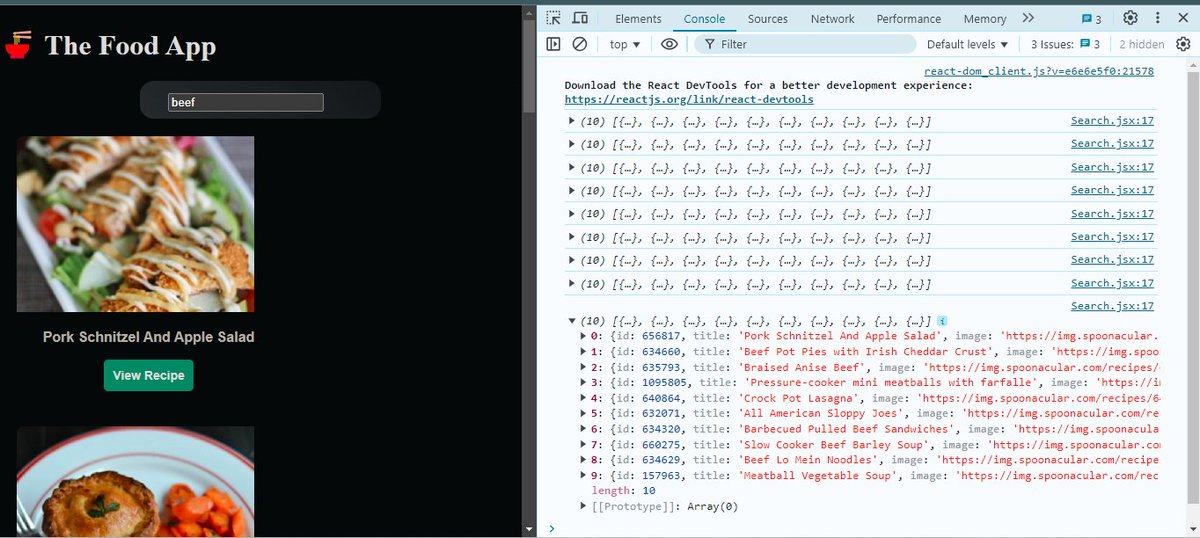Open the Network tab
Image resolution: width=1200 pixels, height=538 pixels.
click(832, 19)
